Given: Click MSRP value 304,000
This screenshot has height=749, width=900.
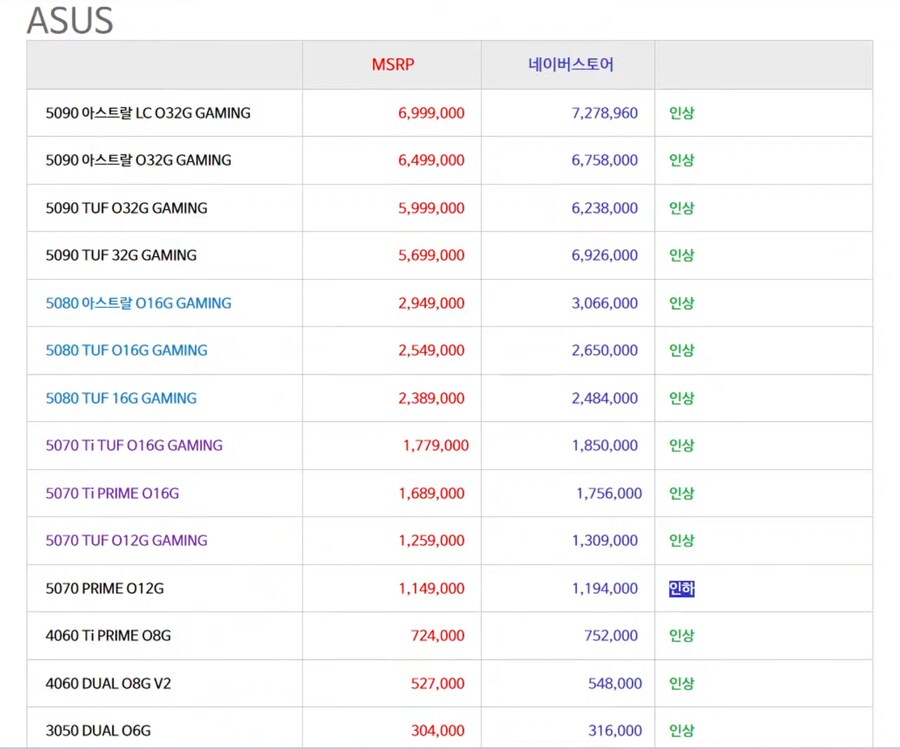Looking at the screenshot, I should point(437,731).
